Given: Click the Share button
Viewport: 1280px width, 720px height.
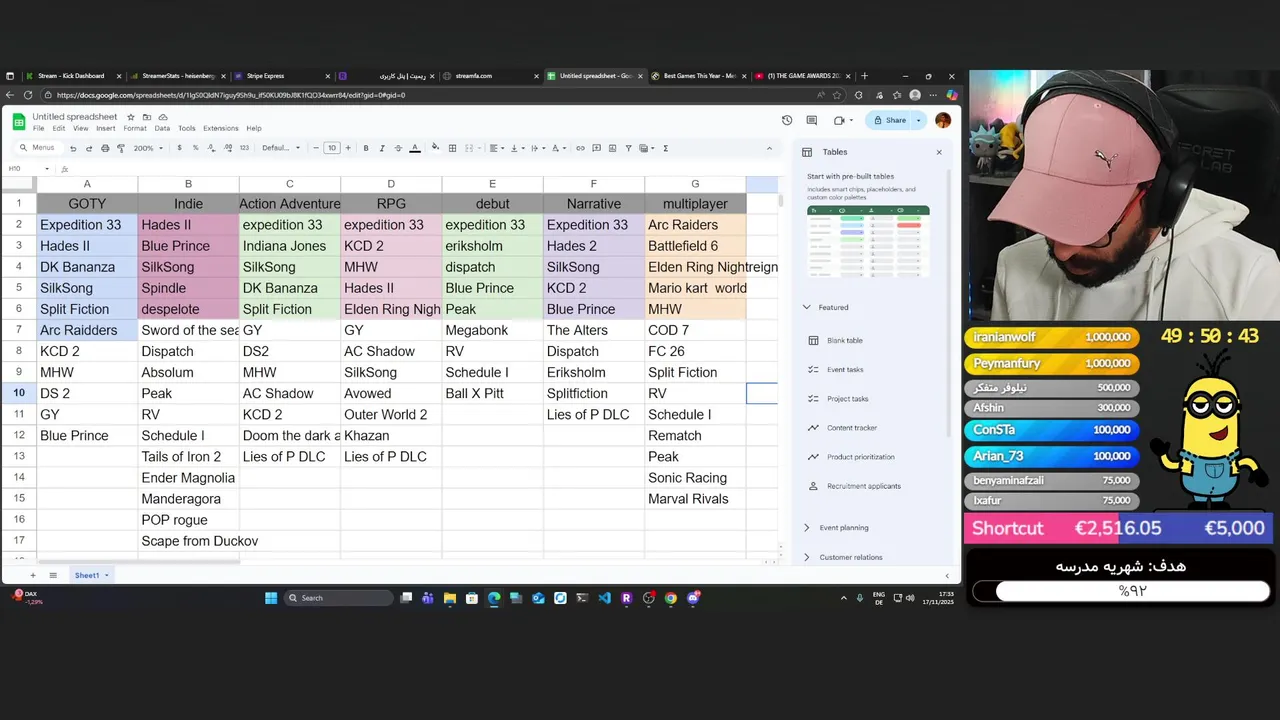Looking at the screenshot, I should pyautogui.click(x=890, y=120).
